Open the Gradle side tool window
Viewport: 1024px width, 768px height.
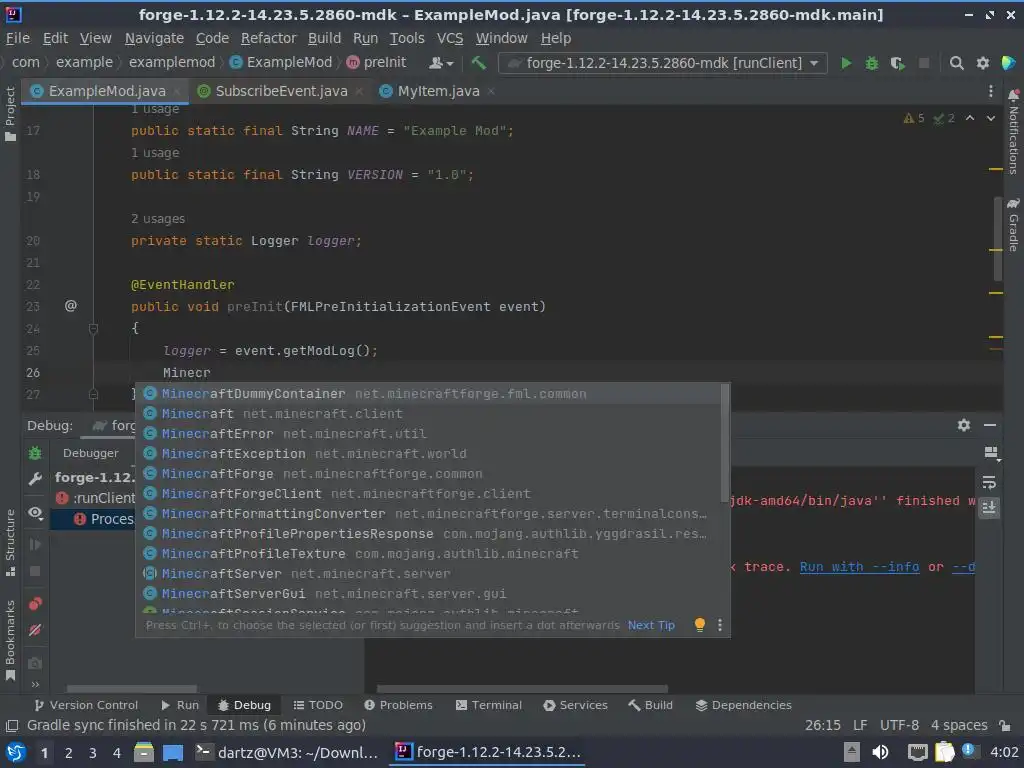(x=1014, y=224)
